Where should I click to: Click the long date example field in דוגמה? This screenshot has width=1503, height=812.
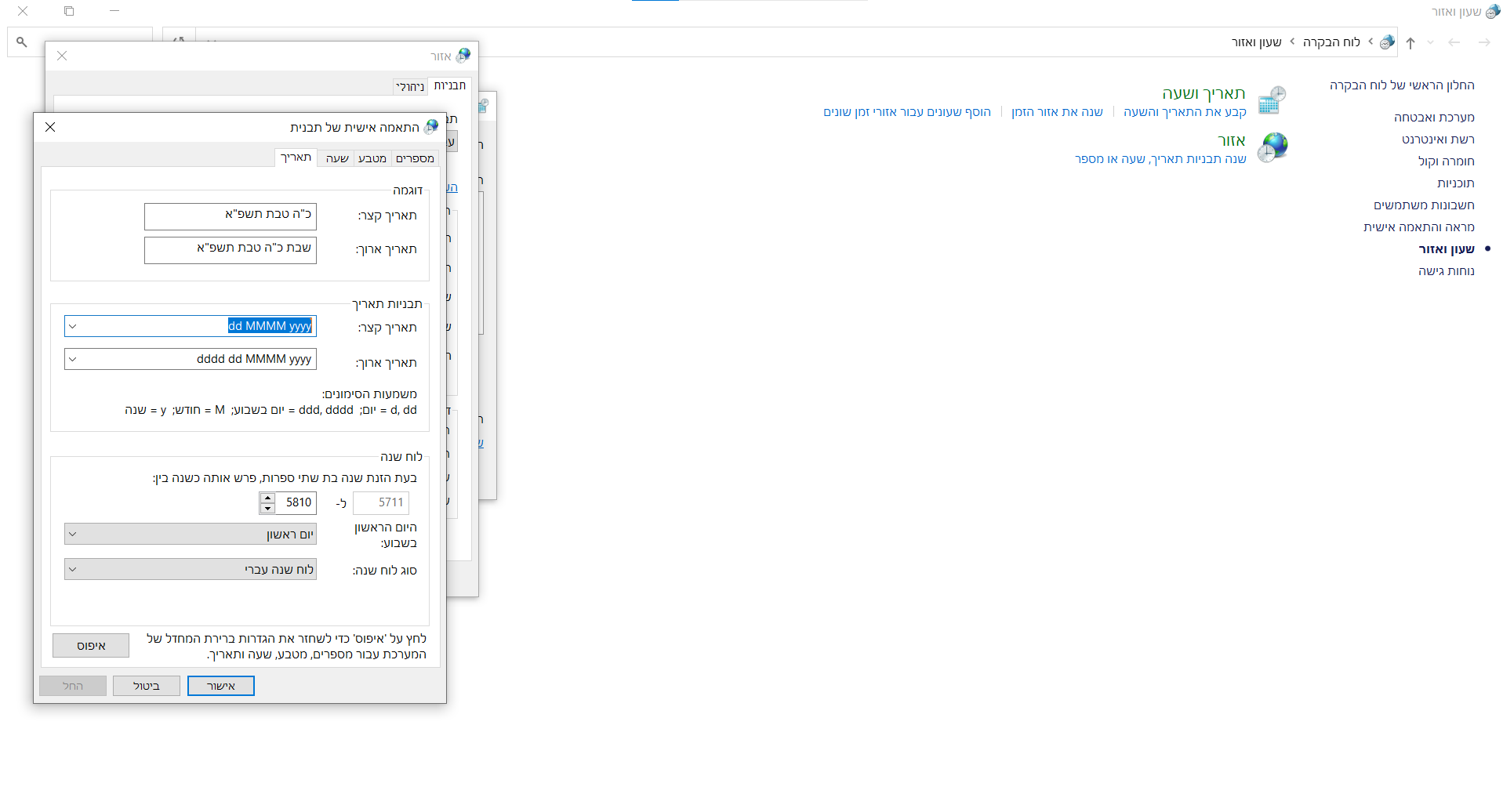[x=231, y=250]
